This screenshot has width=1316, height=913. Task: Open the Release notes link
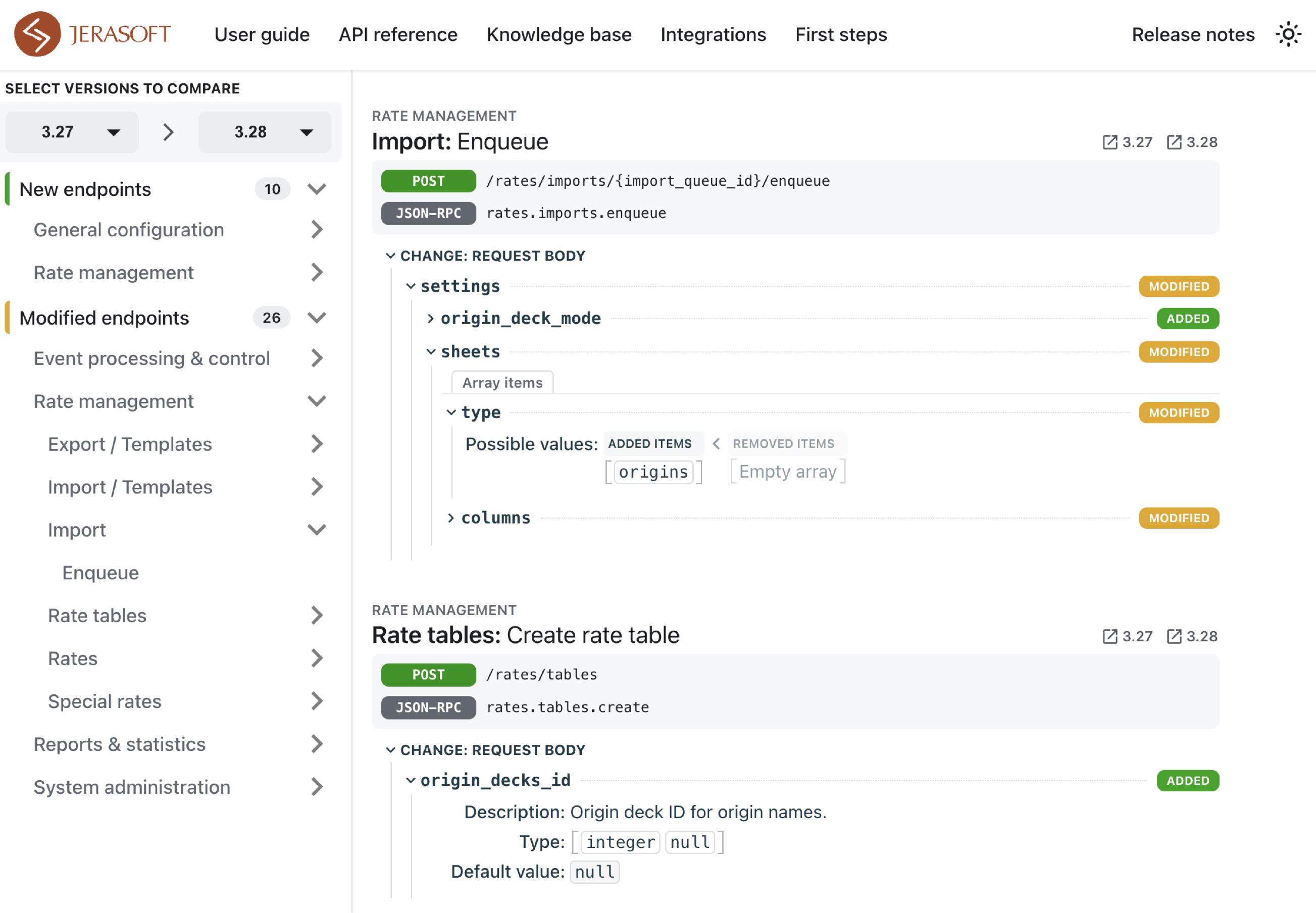point(1193,34)
